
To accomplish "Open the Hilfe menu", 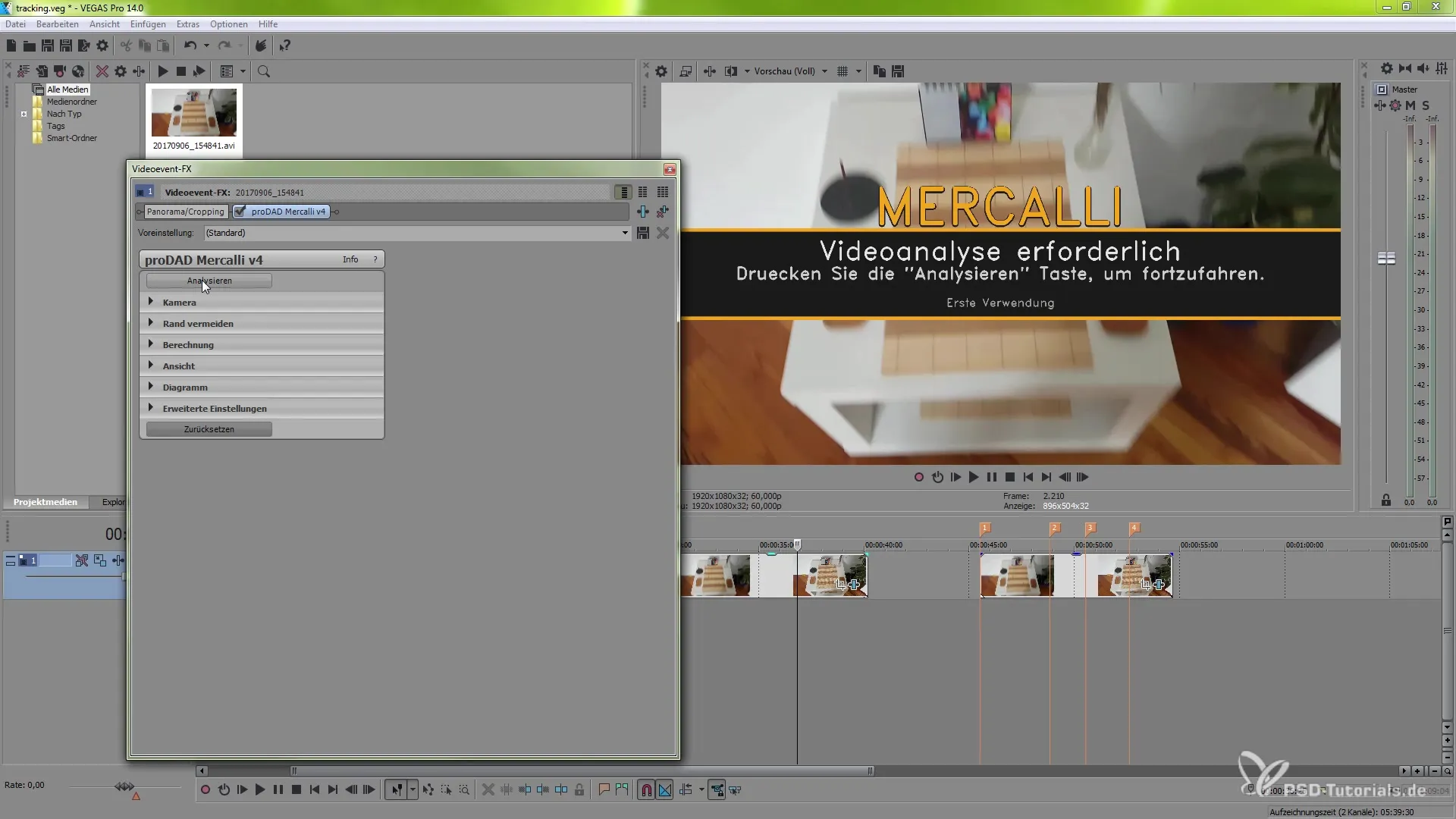I will pos(268,24).
